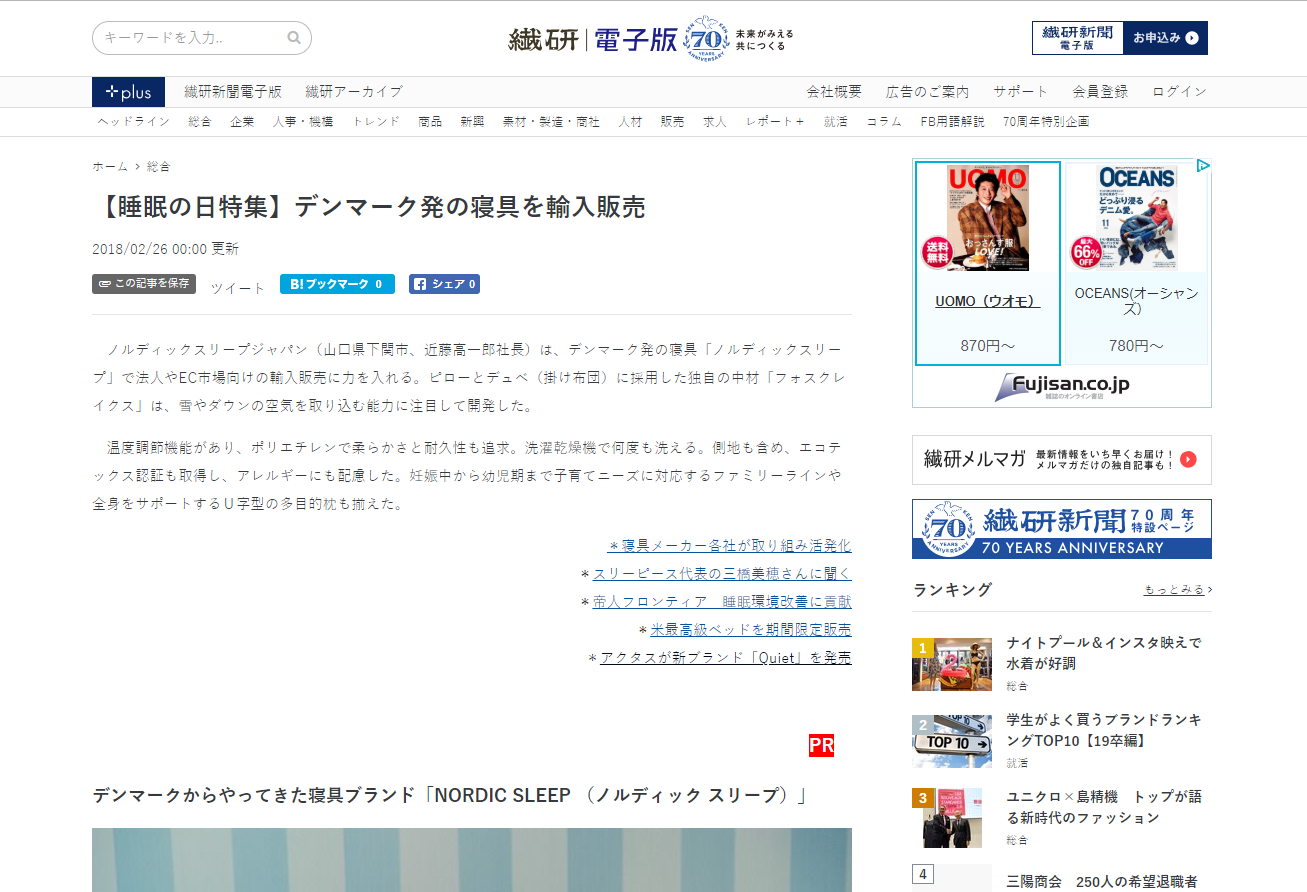Click the OCEANS magazine cover image
Screen dimensions: 1307x892
pos(1137,217)
